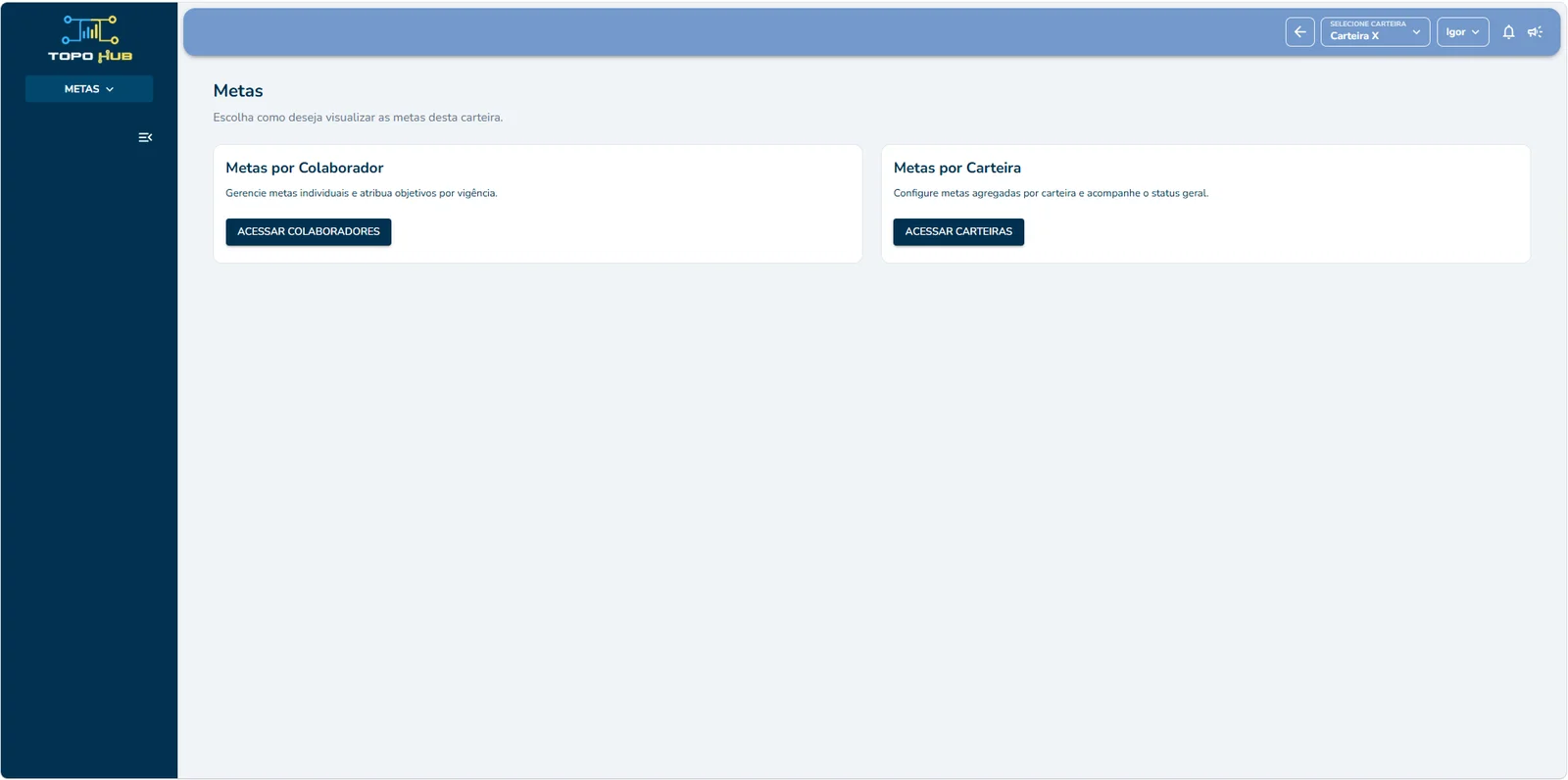
Task: Select the Metas por Colaborador card title
Action: pyautogui.click(x=305, y=168)
